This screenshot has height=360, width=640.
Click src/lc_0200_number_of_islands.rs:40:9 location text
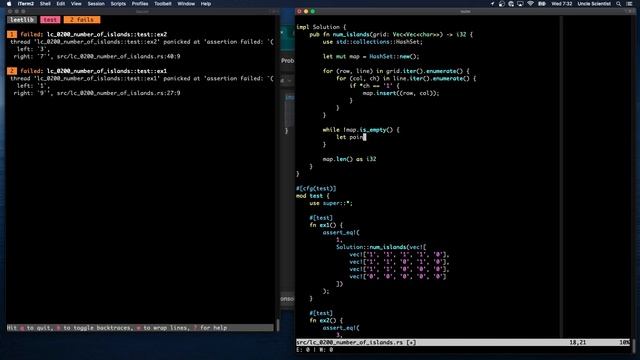coord(118,56)
